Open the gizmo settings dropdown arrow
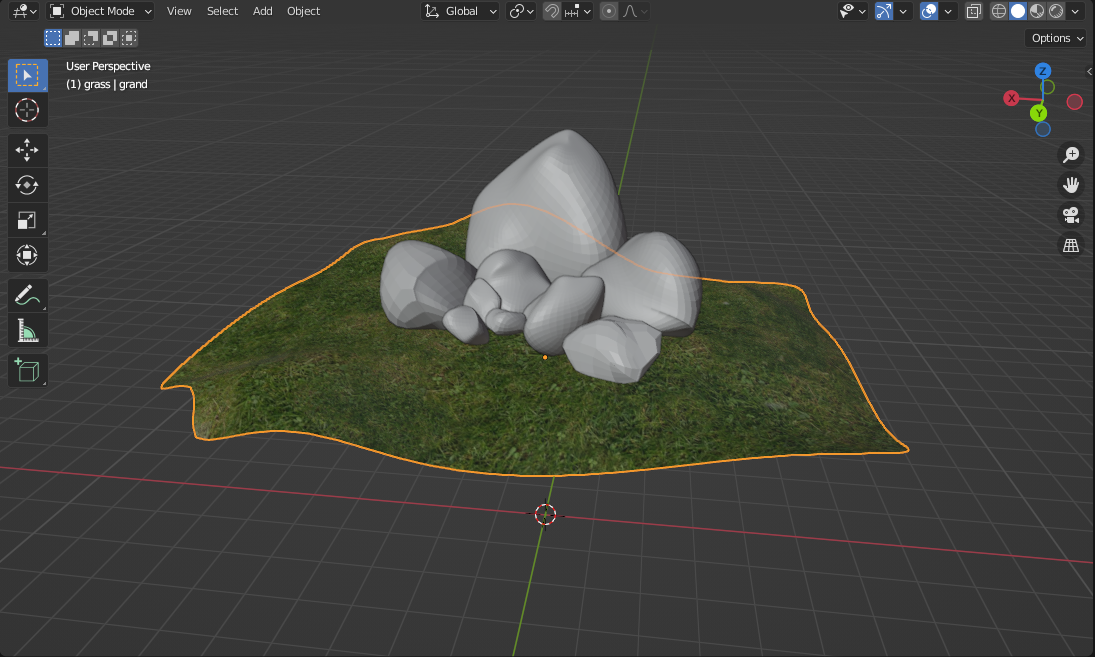Viewport: 1095px width, 657px height. click(x=903, y=11)
